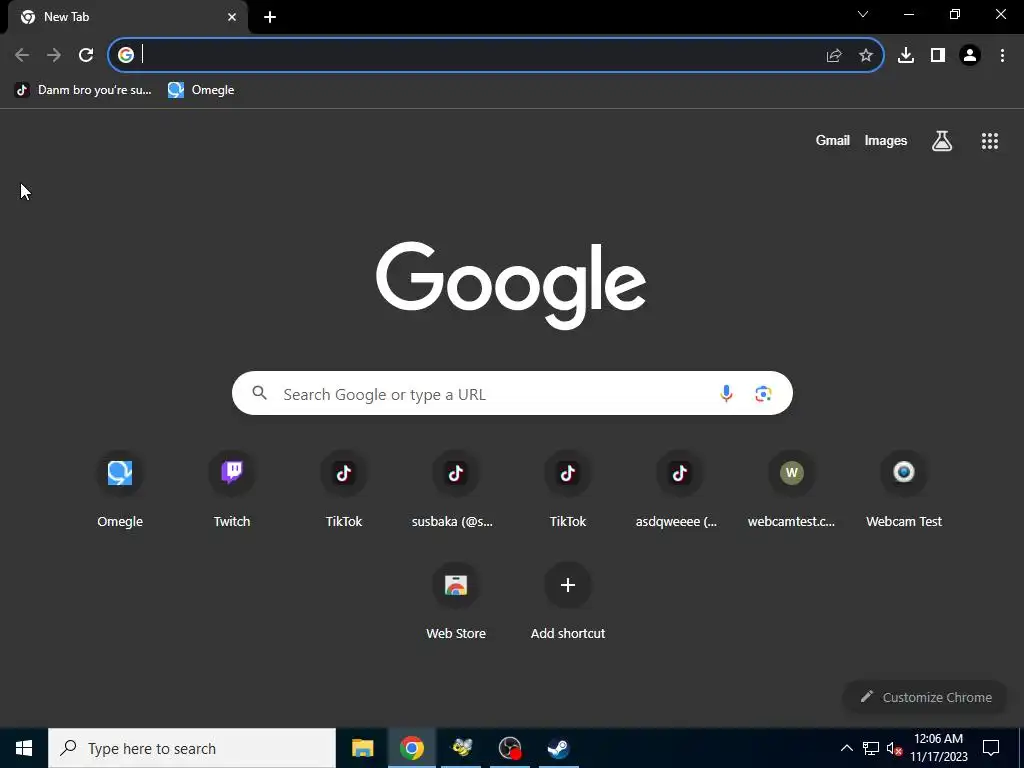Screen dimensions: 1024x768
Task: Bookmark this tab with the star icon
Action: [866, 56]
